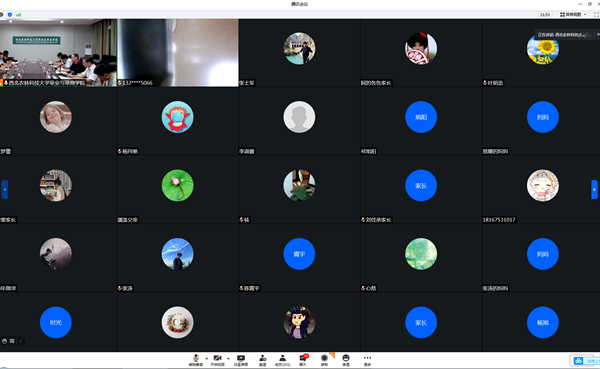Expand camera options arrow

click(228, 359)
